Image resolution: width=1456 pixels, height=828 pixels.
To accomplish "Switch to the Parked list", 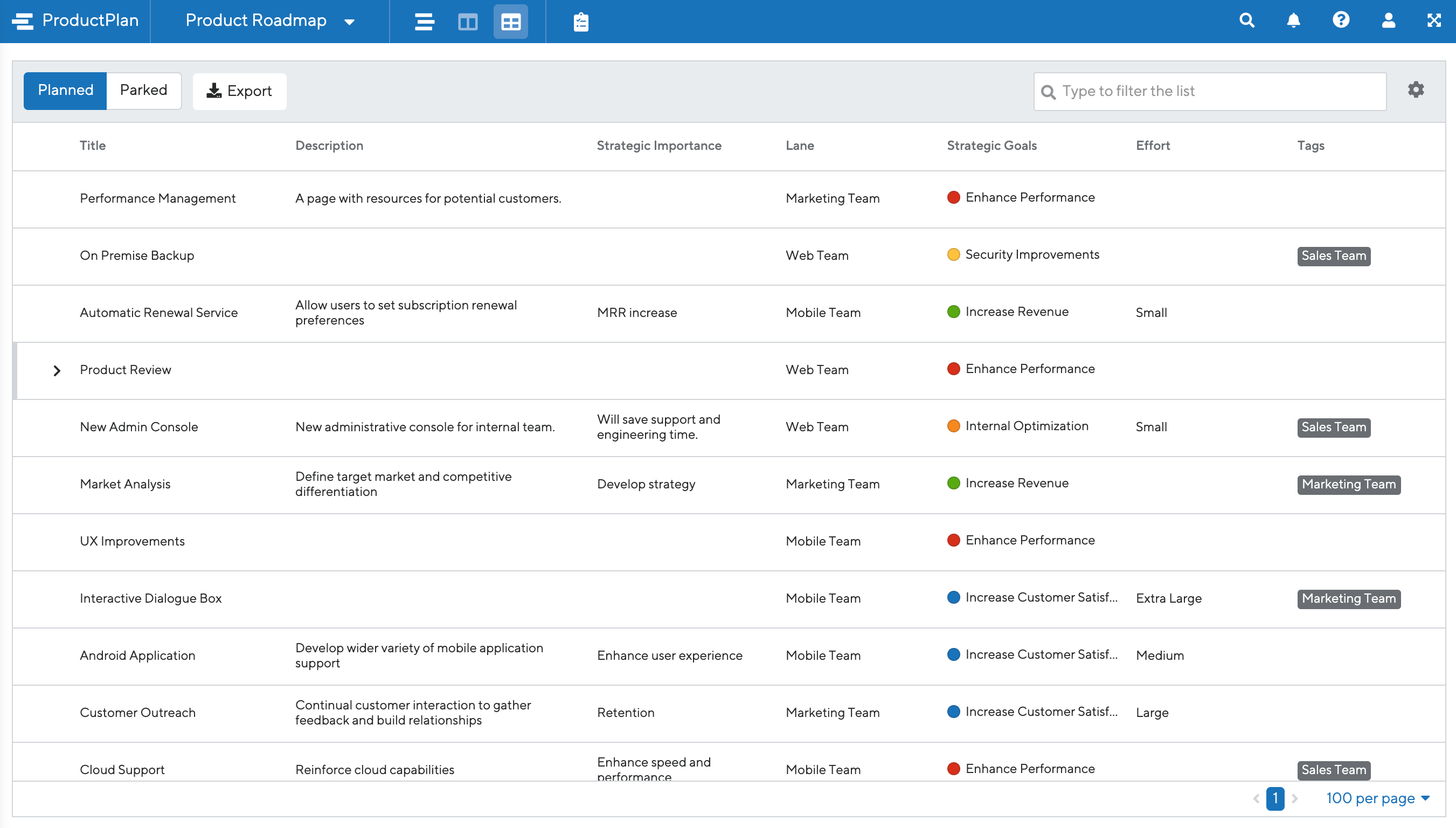I will [143, 90].
